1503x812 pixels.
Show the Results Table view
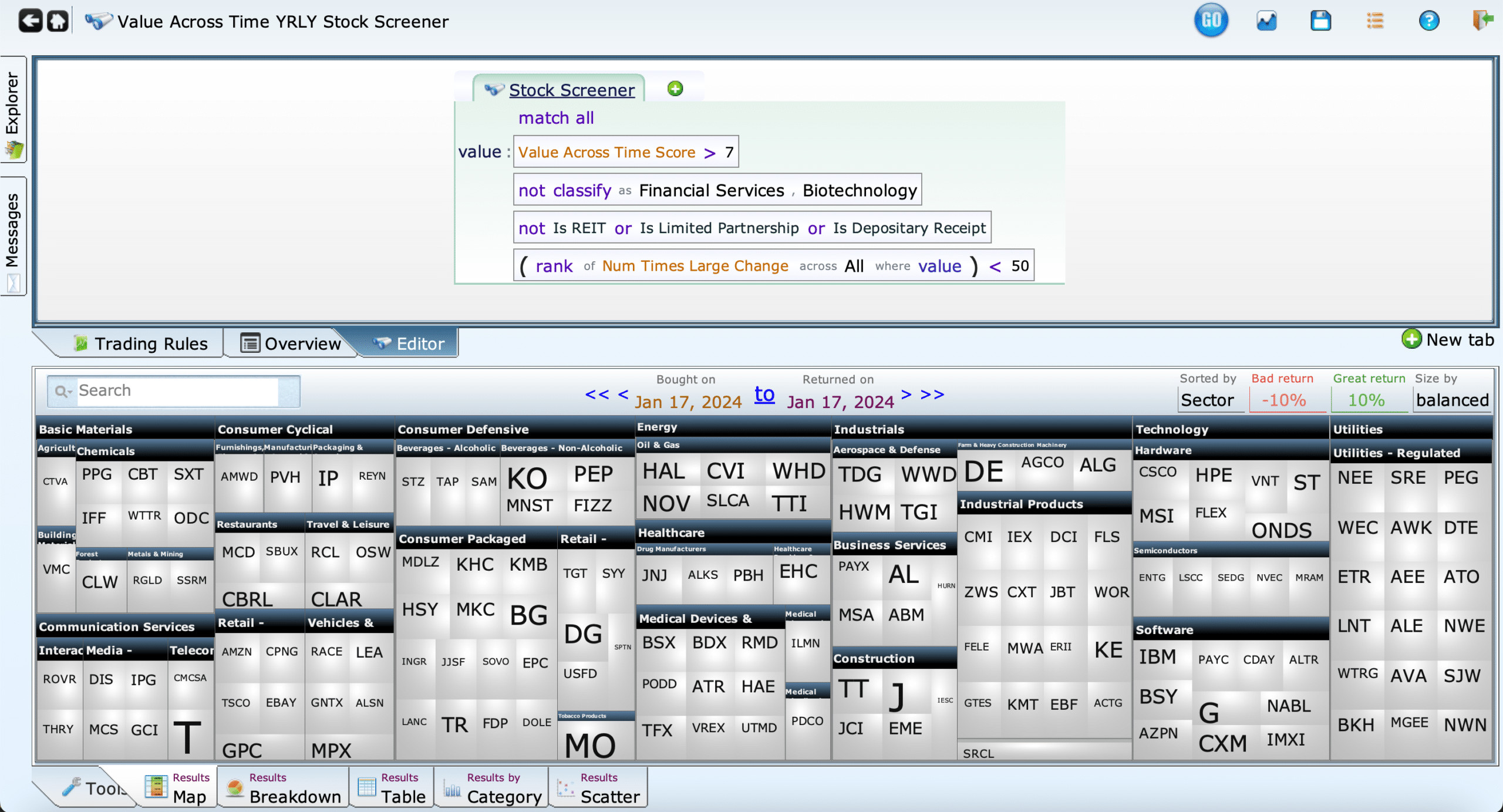coord(392,787)
